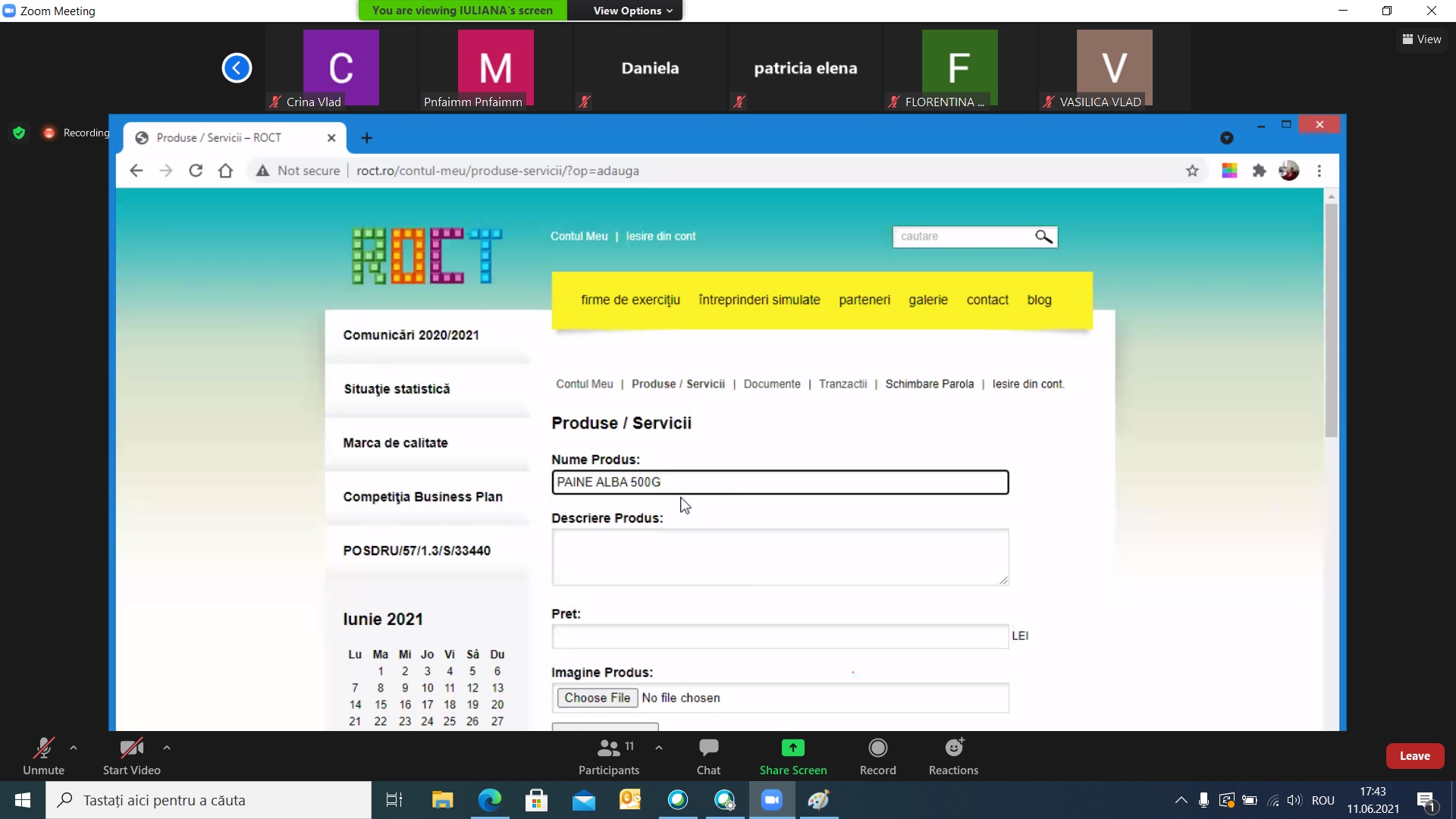1456x819 pixels.
Task: Open the Participants list
Action: coord(609,756)
